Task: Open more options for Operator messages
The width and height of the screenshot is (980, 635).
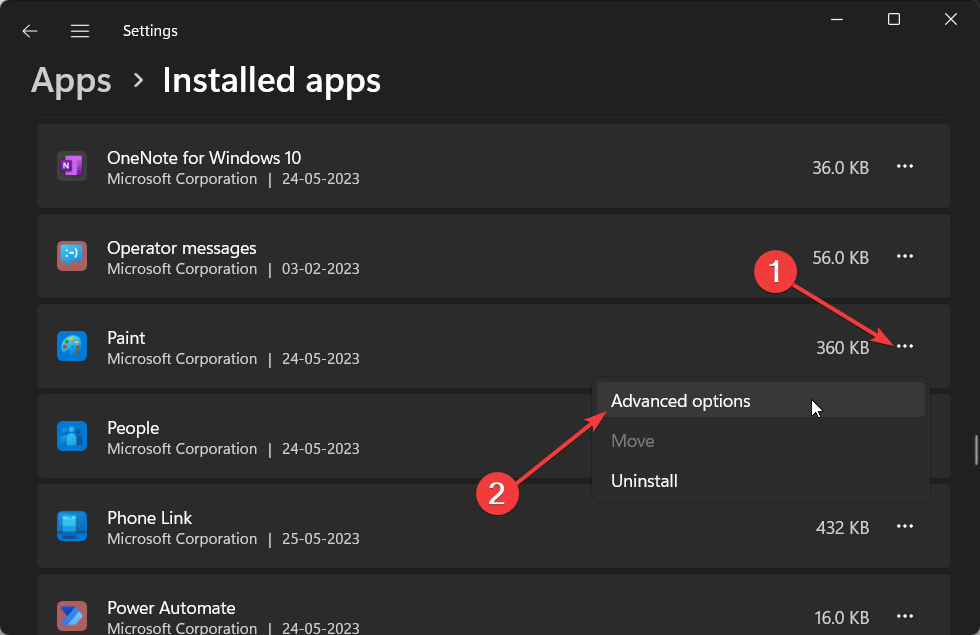Action: [x=905, y=256]
